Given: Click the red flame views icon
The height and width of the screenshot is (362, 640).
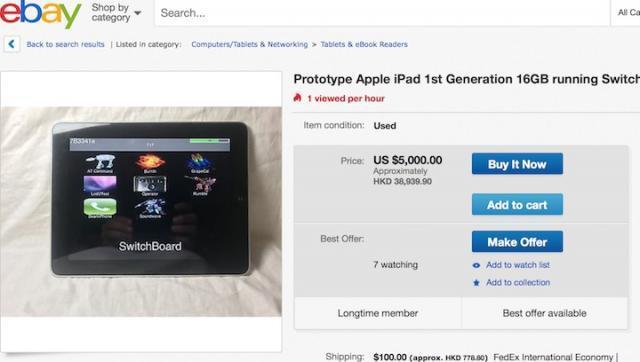Looking at the screenshot, I should [x=298, y=98].
